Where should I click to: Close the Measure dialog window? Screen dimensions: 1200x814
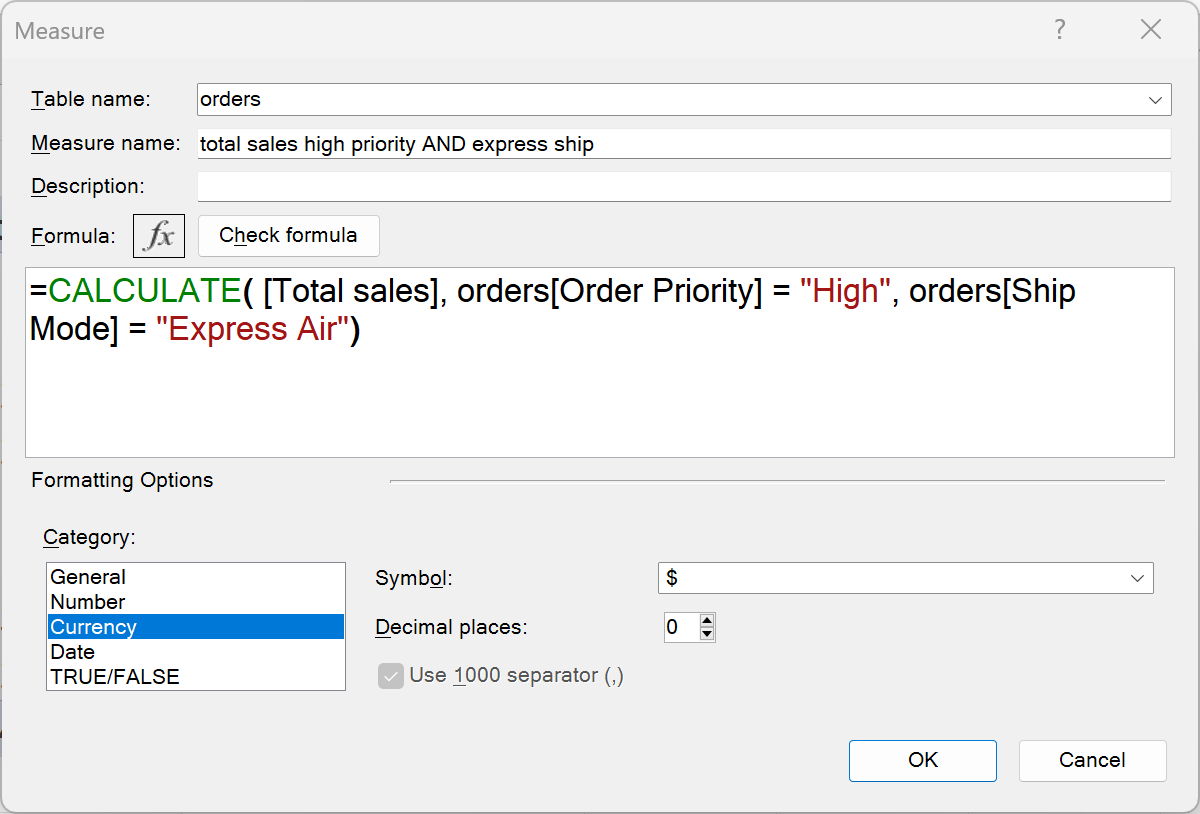[1151, 30]
